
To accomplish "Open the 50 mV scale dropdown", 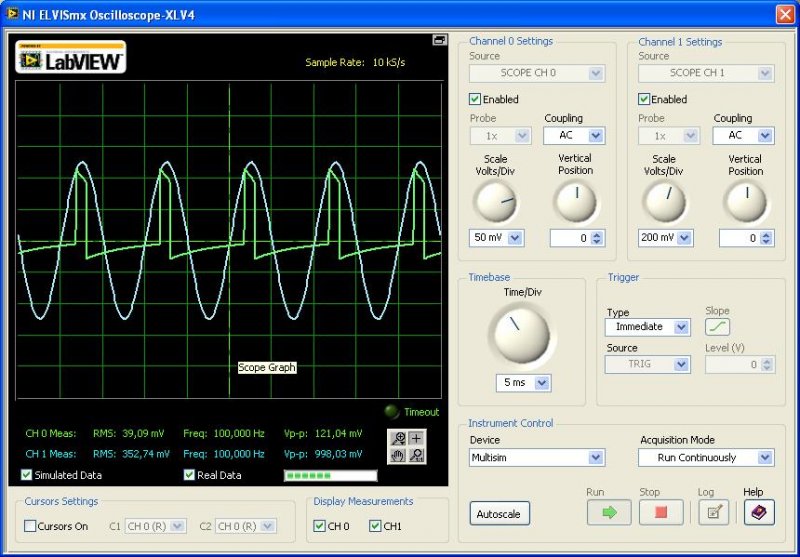I will [x=496, y=238].
